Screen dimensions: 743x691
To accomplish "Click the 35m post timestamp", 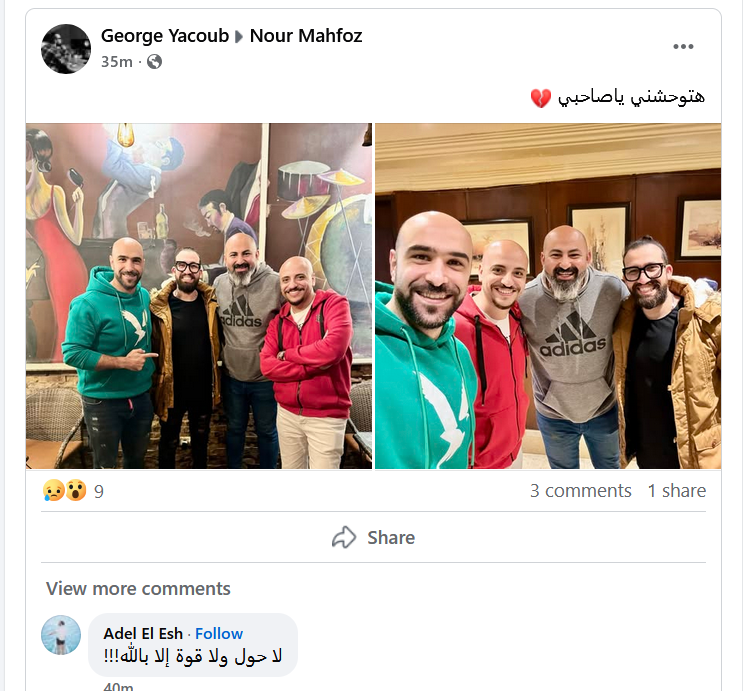I will tap(117, 62).
